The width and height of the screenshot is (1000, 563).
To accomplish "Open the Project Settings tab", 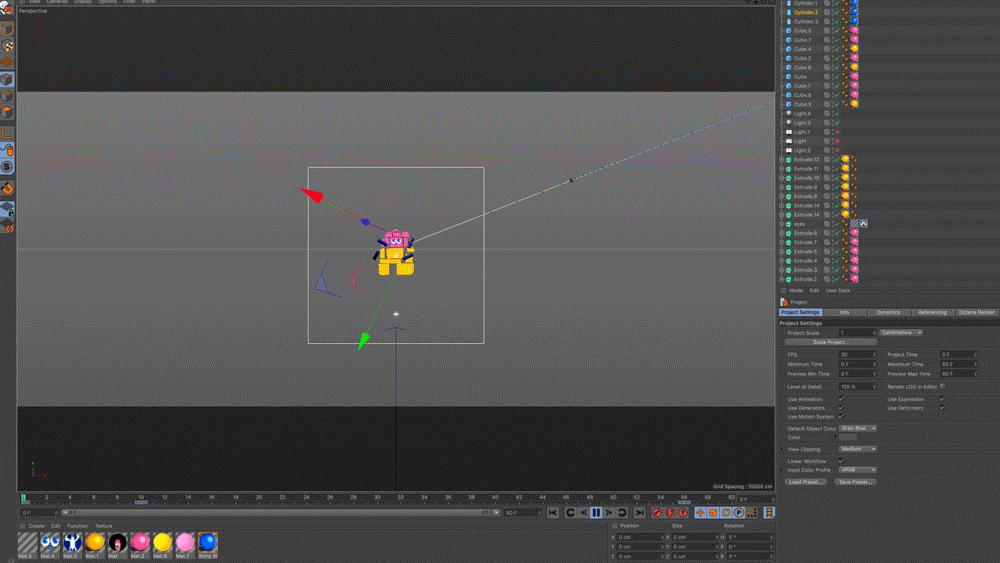I will pyautogui.click(x=800, y=312).
